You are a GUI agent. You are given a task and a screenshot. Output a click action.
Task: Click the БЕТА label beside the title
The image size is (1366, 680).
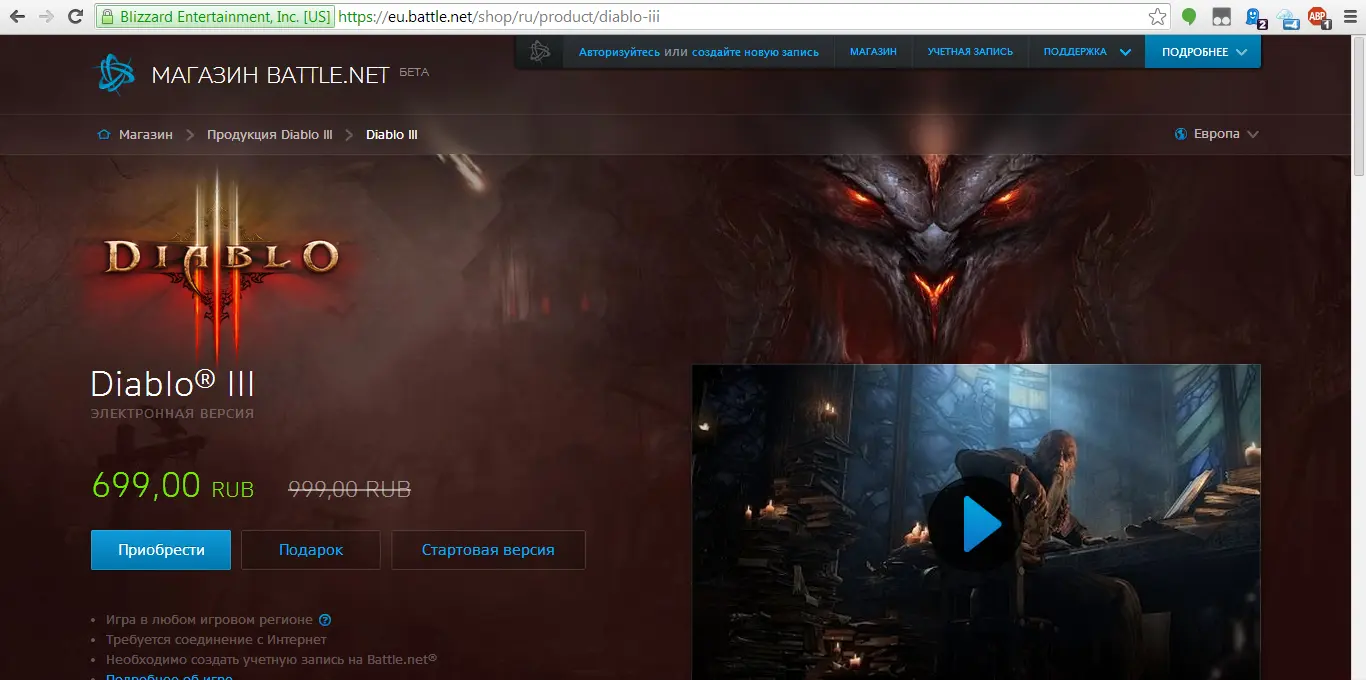click(x=414, y=72)
